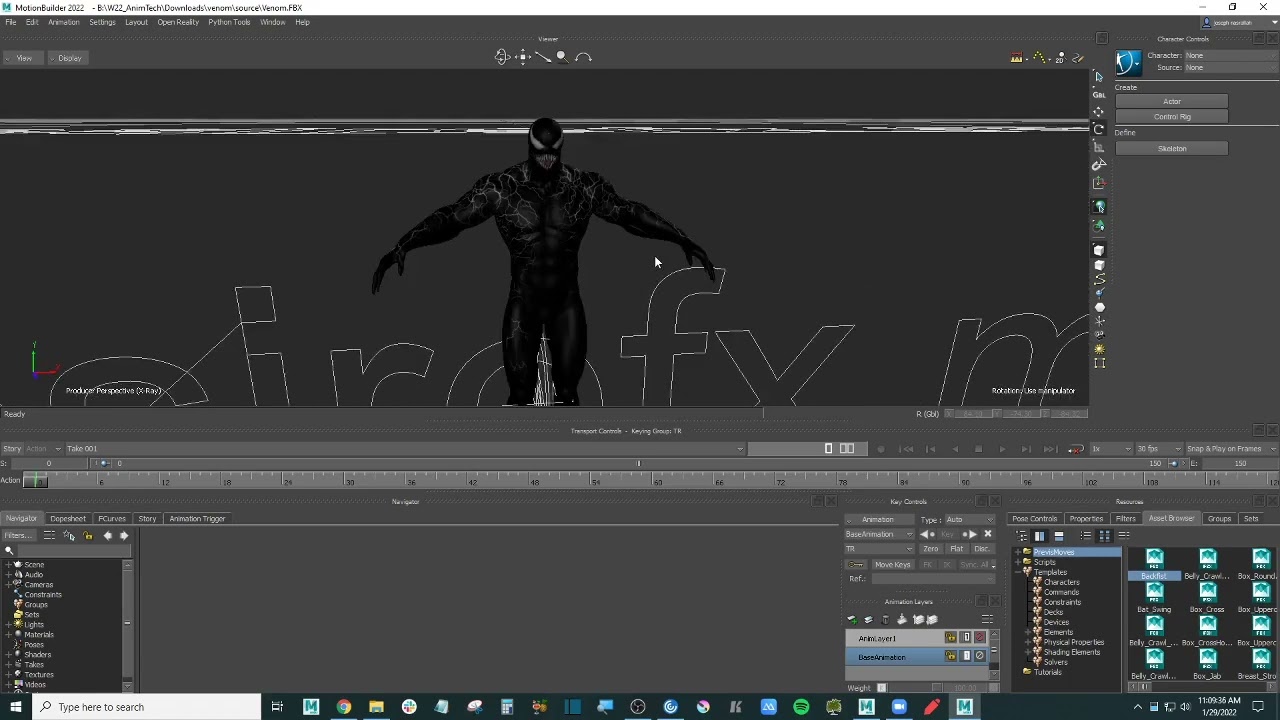Play the animation forward
The height and width of the screenshot is (720, 1280).
(1002, 450)
